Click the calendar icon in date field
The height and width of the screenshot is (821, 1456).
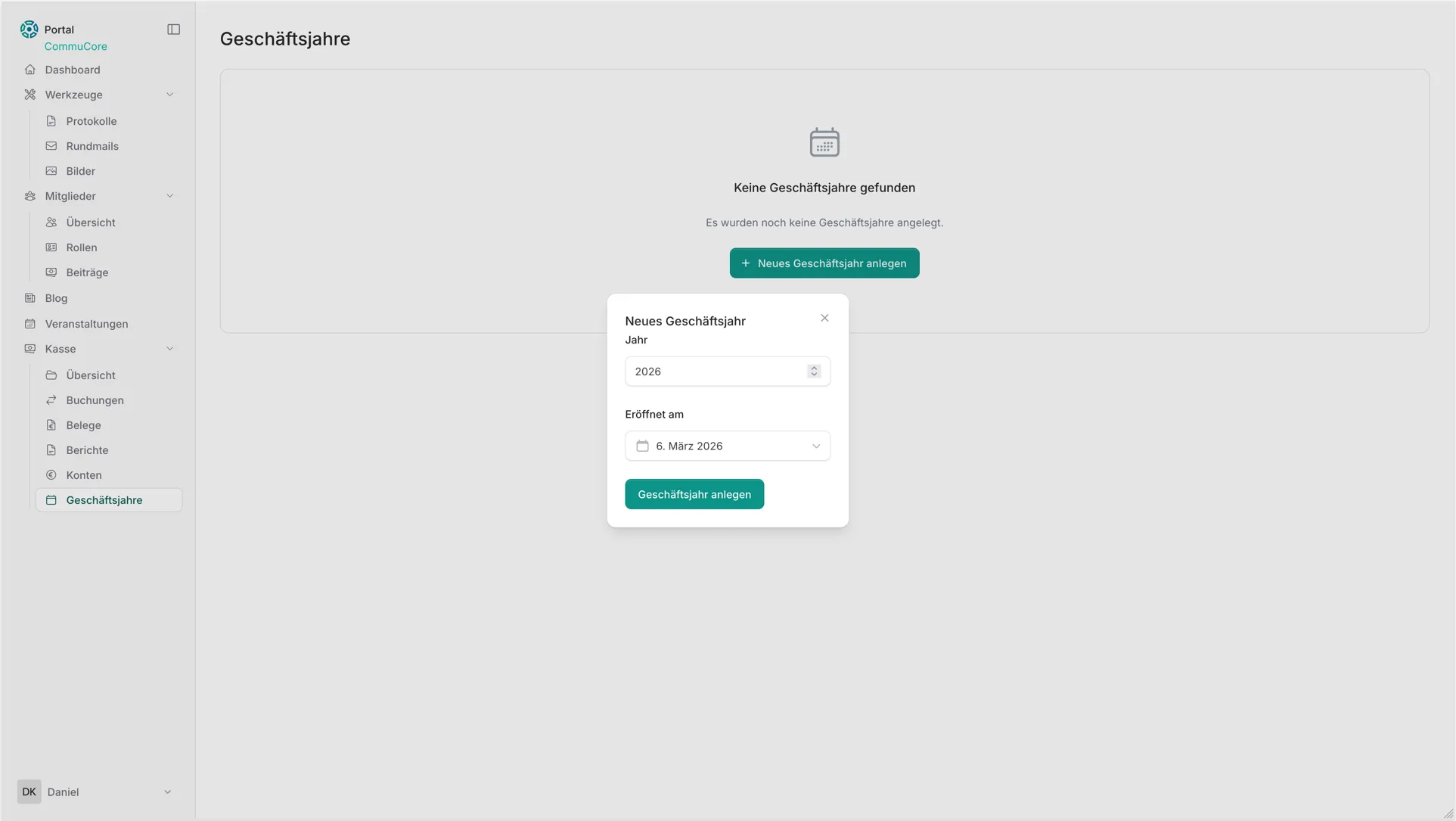[x=642, y=446]
